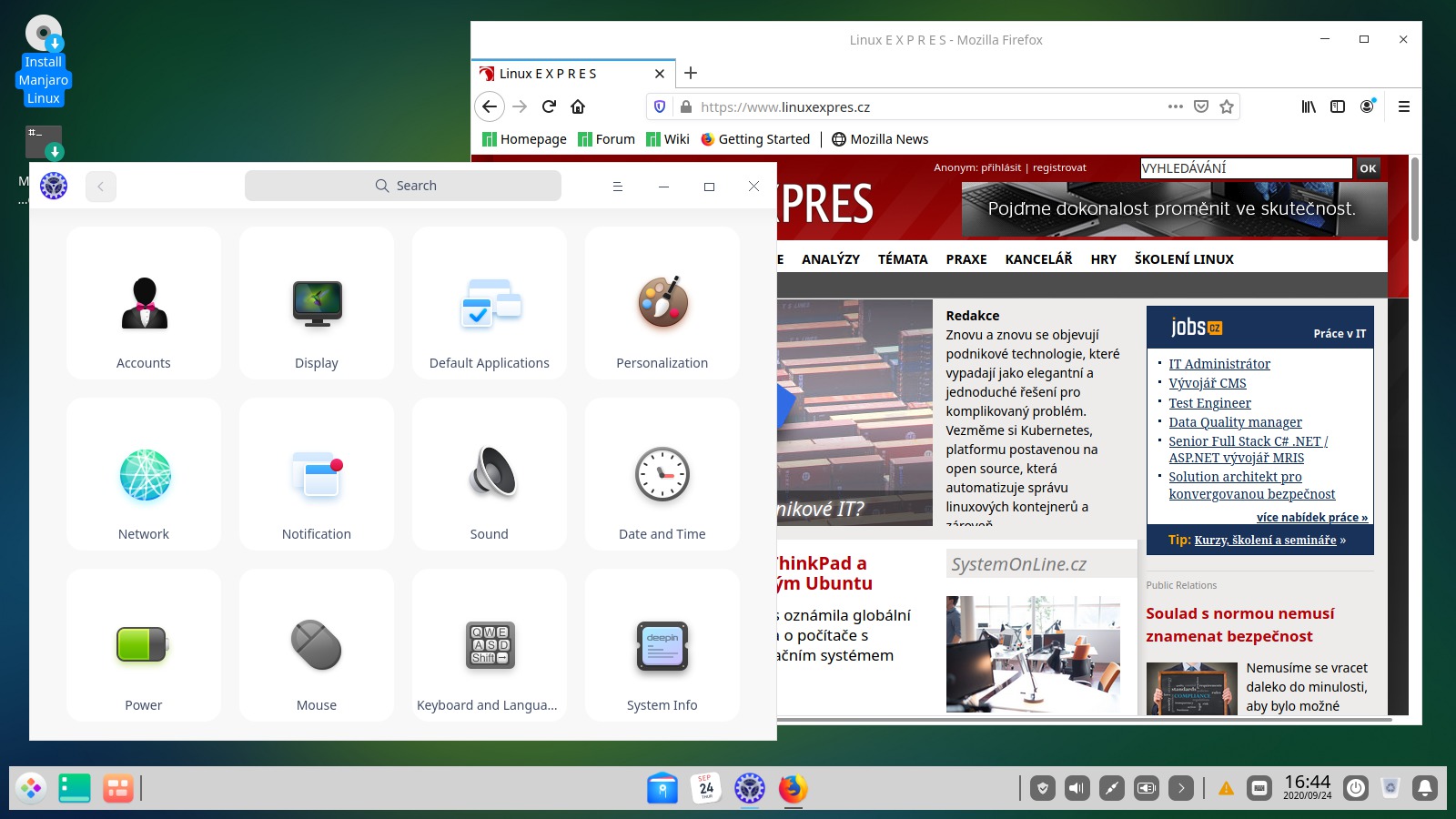Open Accounts settings
This screenshot has width=1456, height=819.
144,303
